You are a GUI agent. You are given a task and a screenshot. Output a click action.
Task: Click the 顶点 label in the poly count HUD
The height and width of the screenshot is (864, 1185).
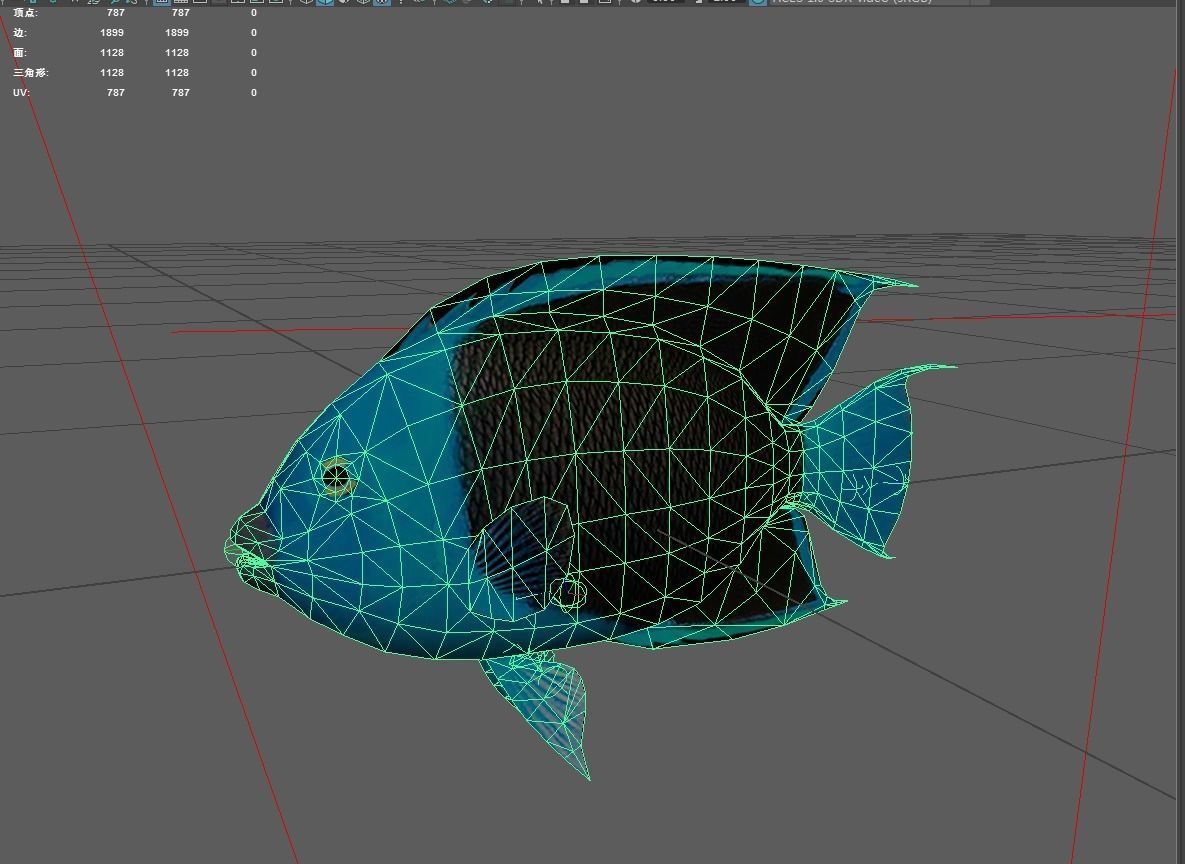(25, 13)
